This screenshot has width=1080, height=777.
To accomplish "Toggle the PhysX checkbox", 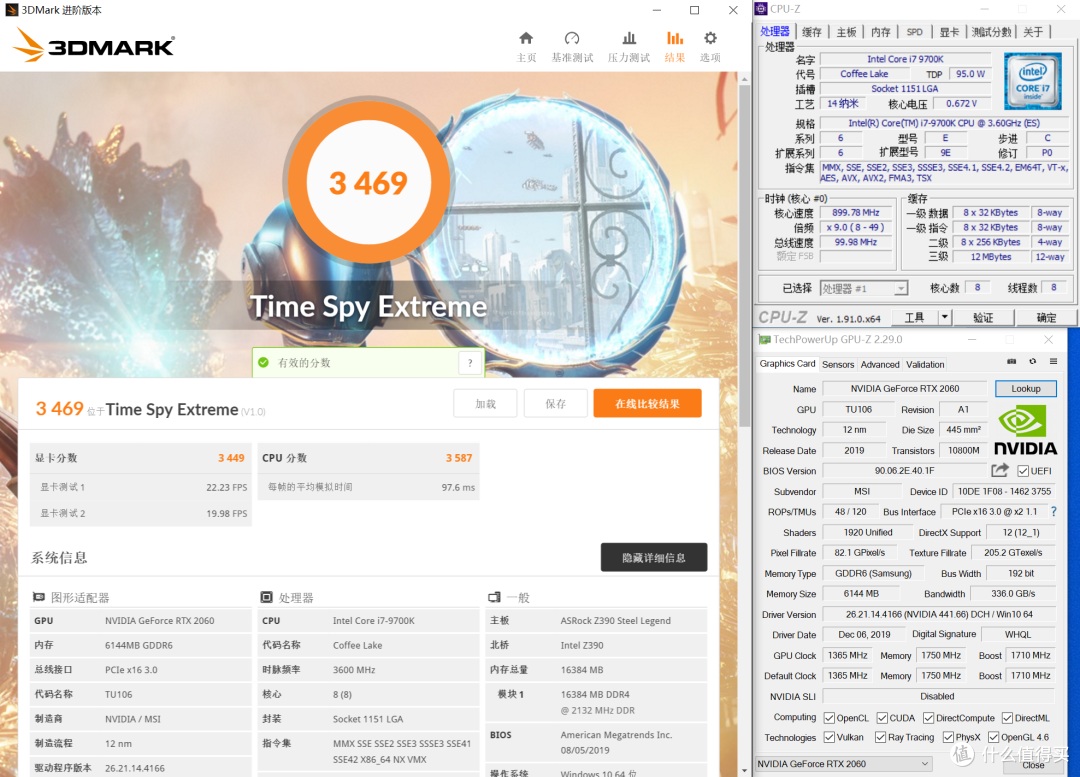I will click(948, 737).
